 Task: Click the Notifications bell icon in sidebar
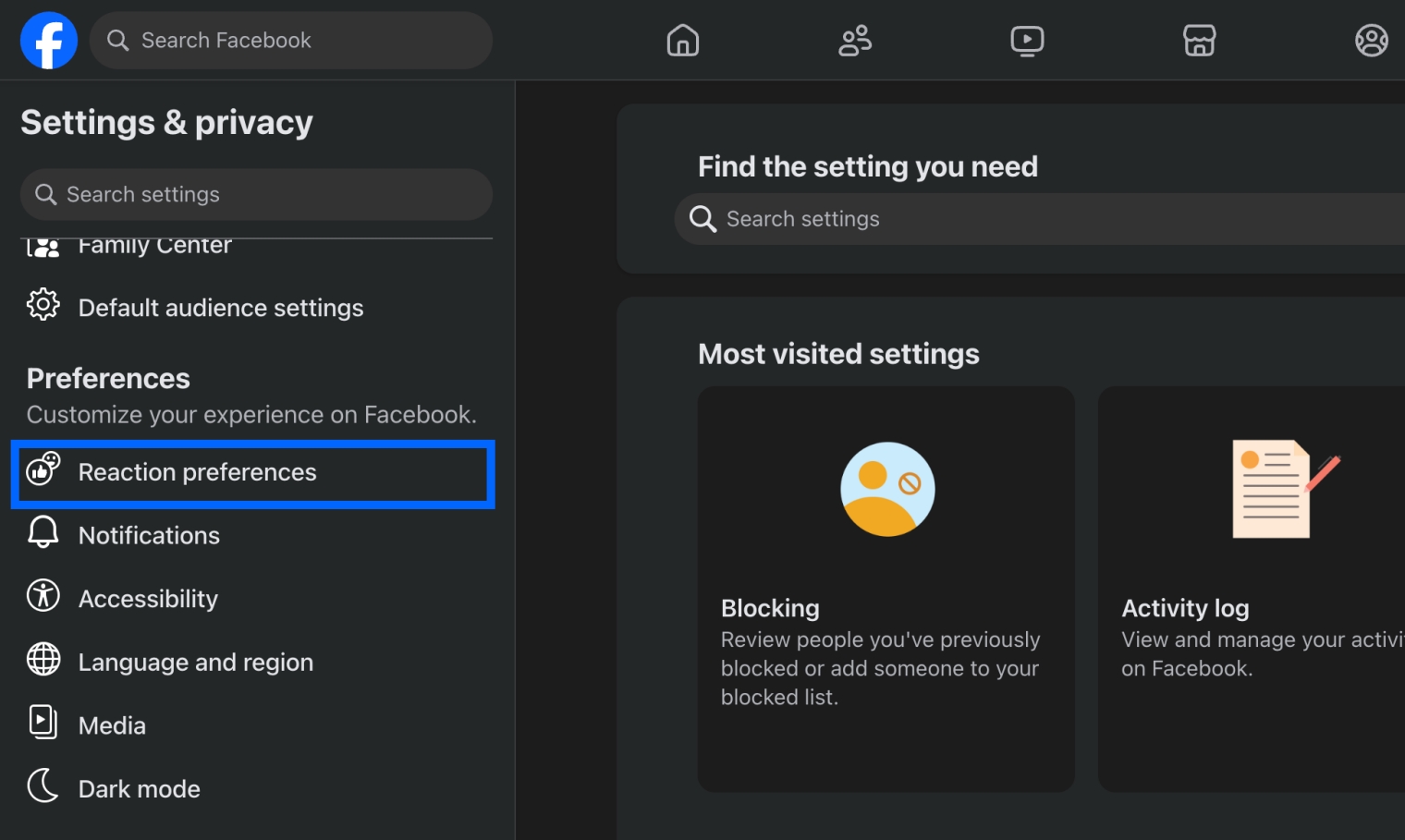tap(43, 534)
